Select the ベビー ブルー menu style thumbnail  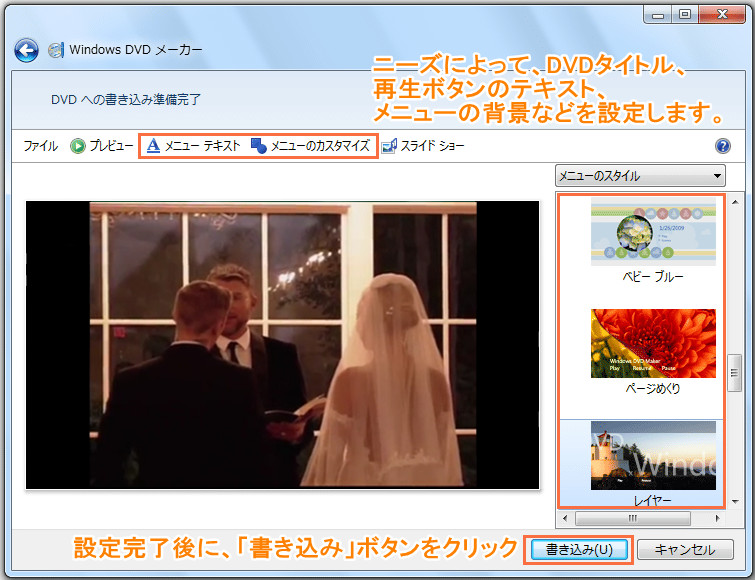point(653,232)
